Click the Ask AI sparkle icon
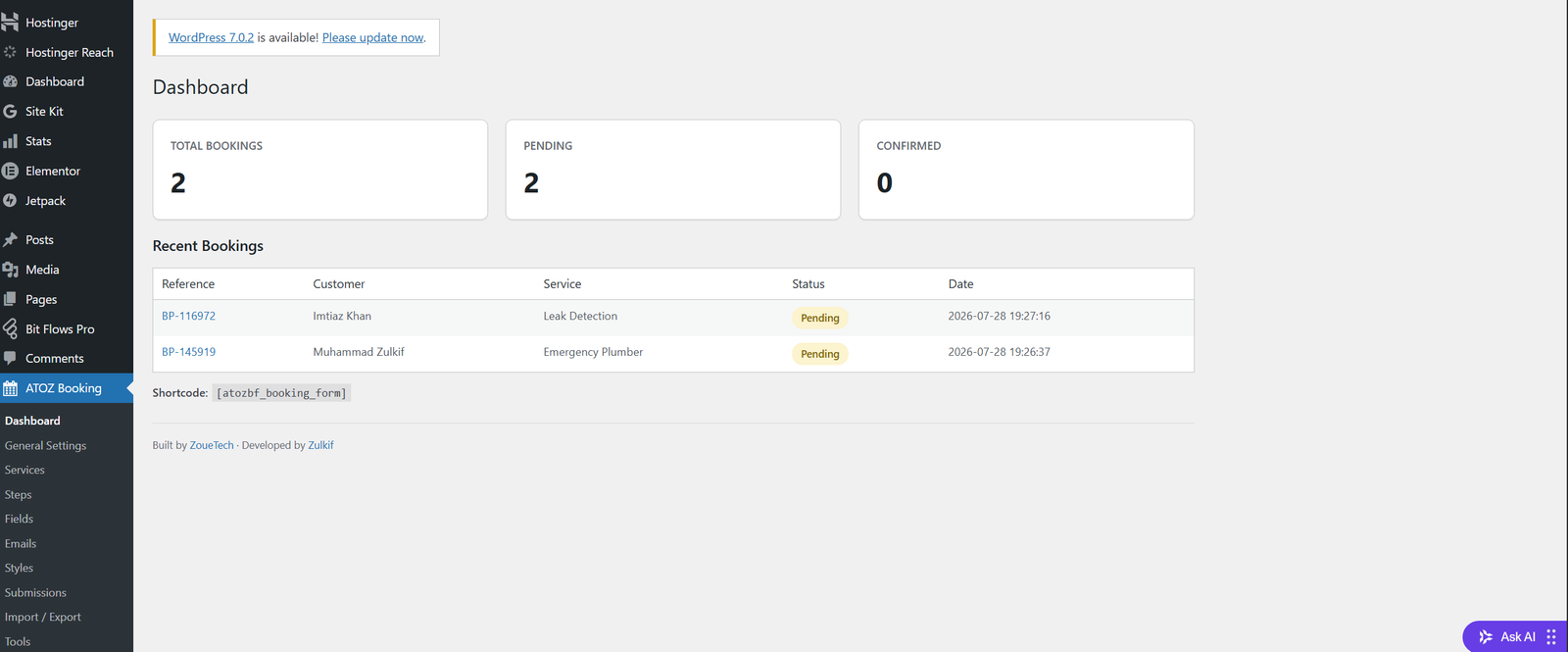 pos(1486,636)
